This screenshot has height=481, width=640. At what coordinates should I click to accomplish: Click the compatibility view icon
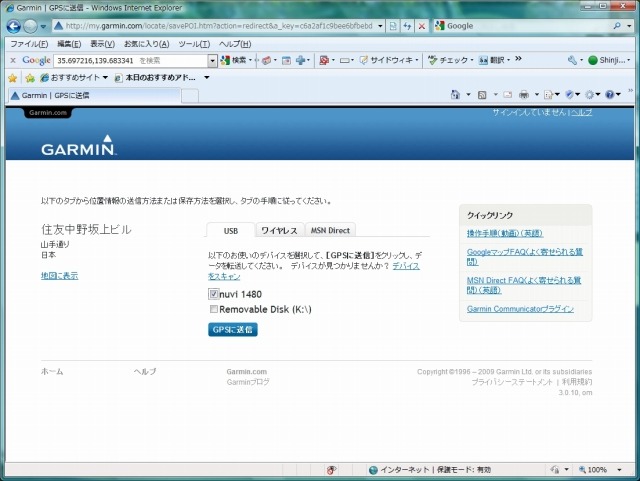tap(393, 26)
